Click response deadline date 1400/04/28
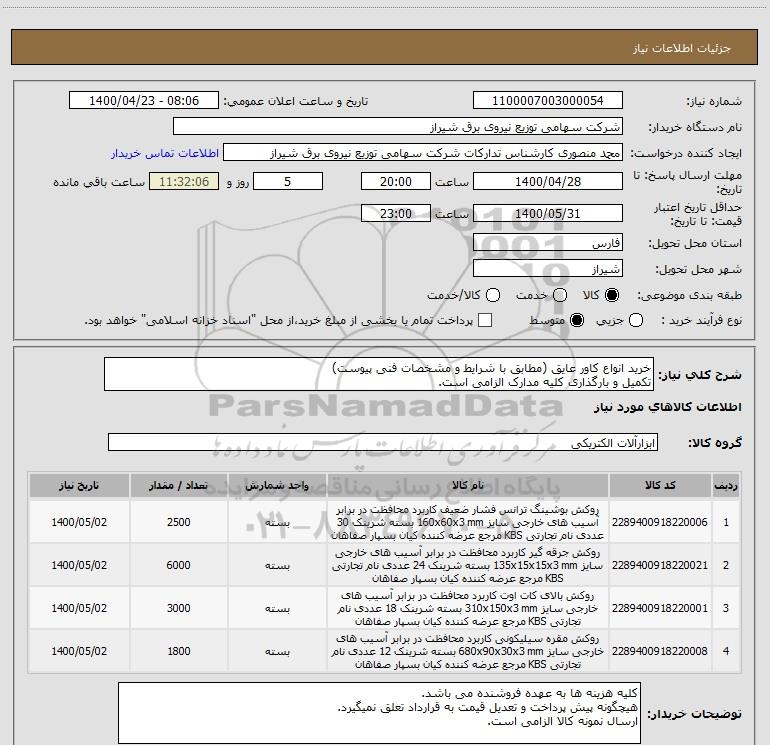The height and width of the screenshot is (745, 770). coord(548,181)
